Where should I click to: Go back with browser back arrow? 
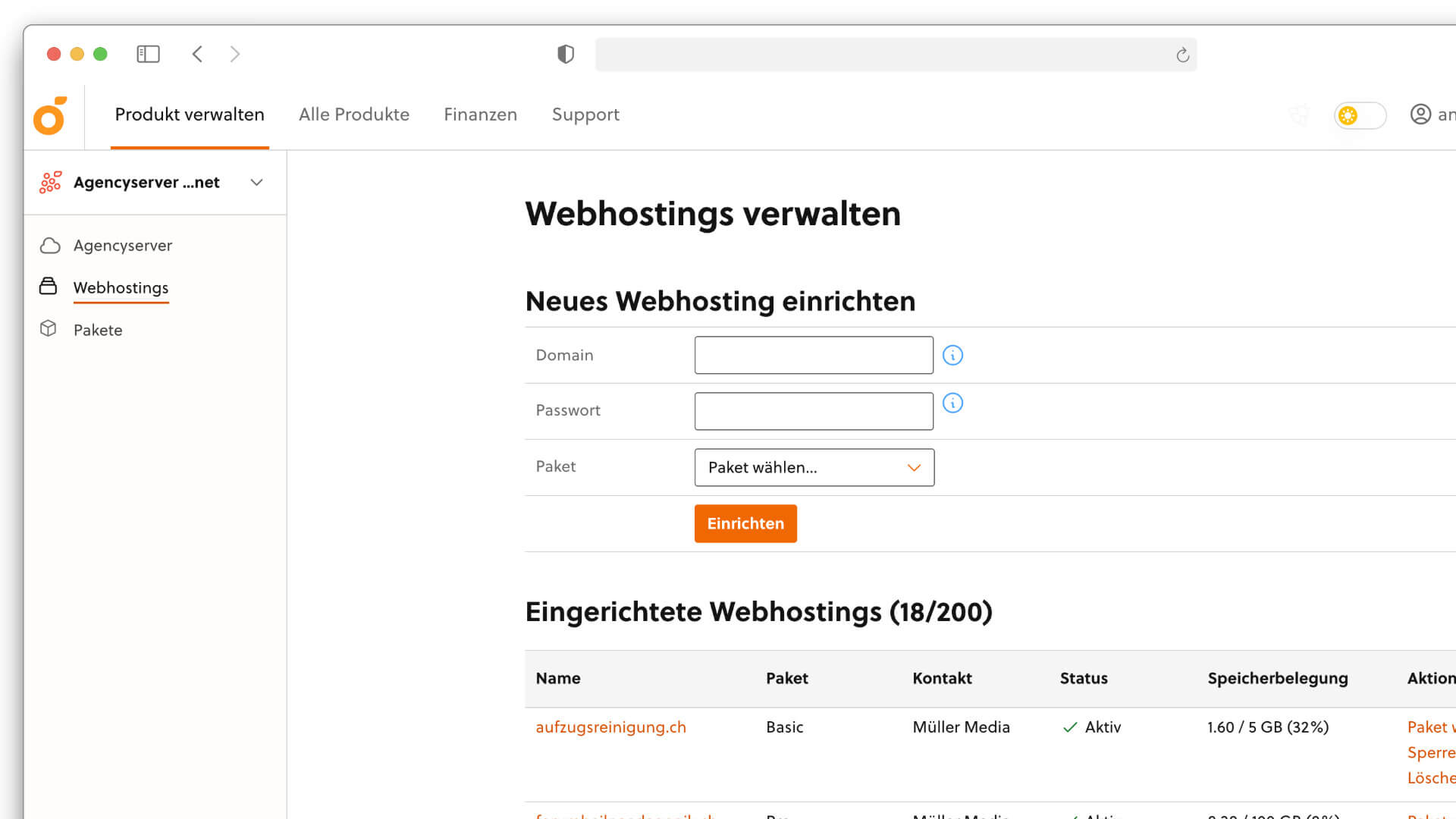coord(197,54)
